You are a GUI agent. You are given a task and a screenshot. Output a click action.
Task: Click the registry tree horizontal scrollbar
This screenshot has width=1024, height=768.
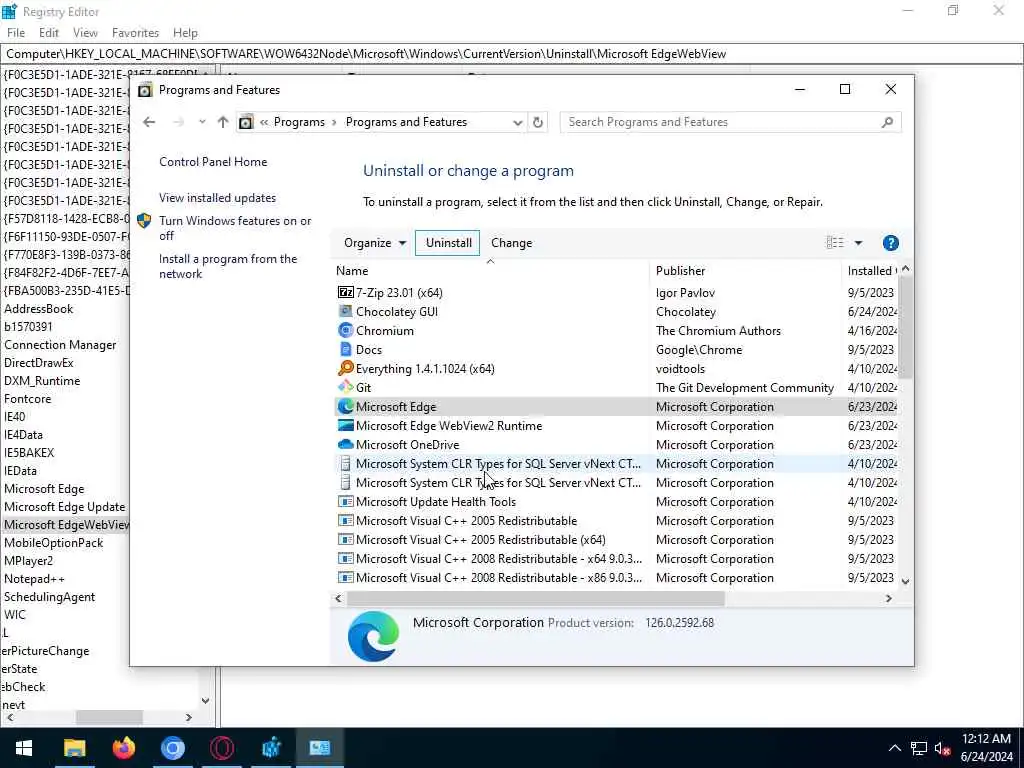point(109,718)
